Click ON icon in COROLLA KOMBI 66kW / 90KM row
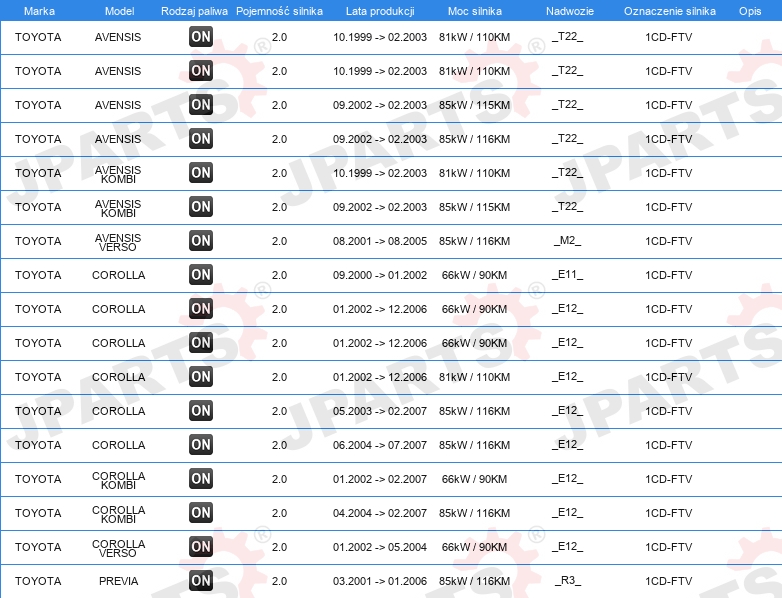The height and width of the screenshot is (598, 782). point(201,479)
